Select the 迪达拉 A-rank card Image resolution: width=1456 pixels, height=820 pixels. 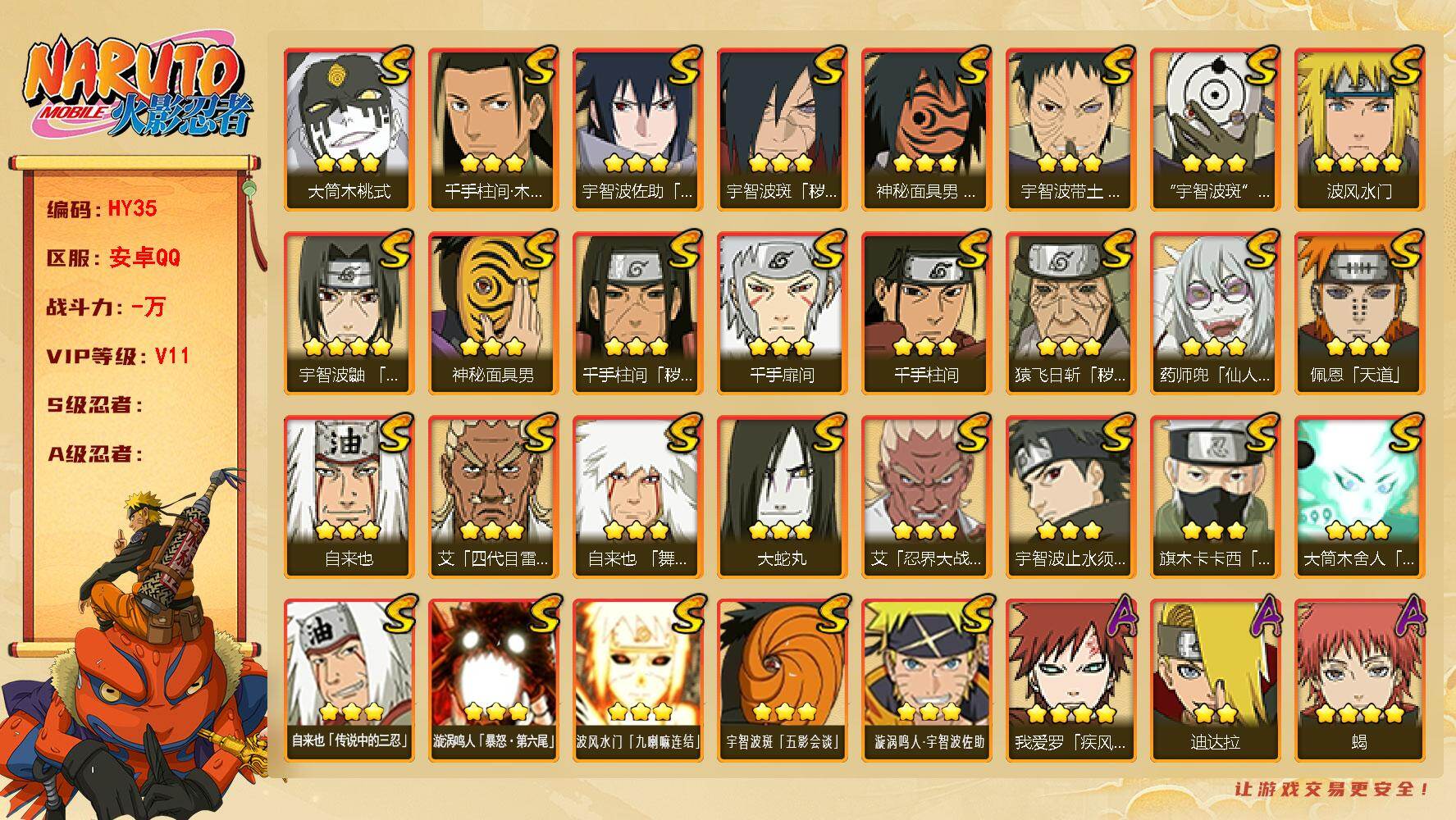(1215, 680)
